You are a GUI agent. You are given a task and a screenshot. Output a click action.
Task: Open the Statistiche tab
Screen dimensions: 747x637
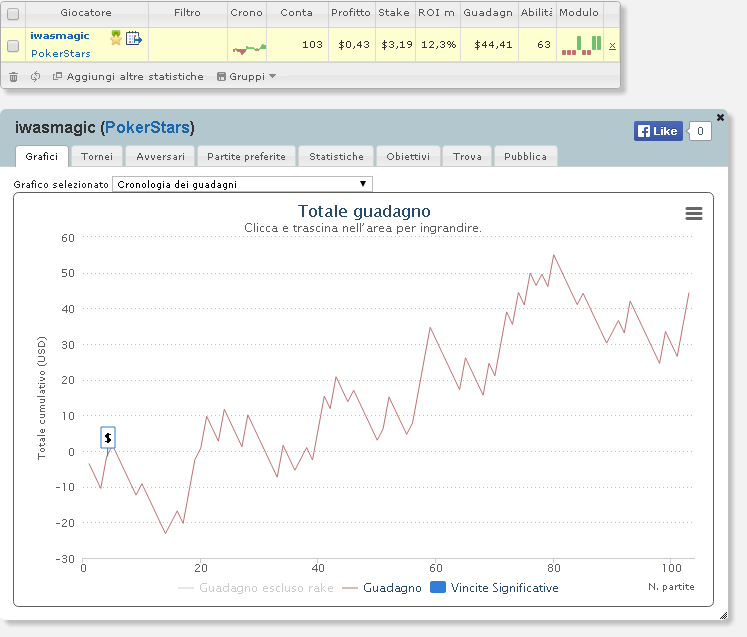pos(336,156)
